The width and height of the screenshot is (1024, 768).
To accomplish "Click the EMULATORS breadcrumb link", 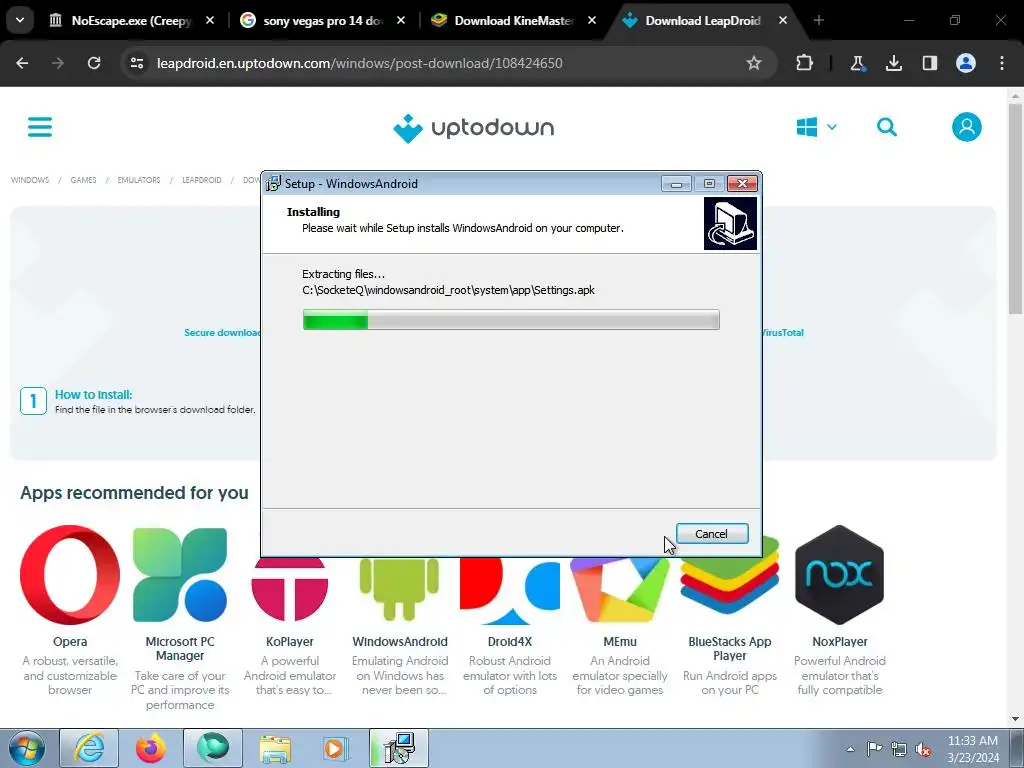I will point(138,180).
